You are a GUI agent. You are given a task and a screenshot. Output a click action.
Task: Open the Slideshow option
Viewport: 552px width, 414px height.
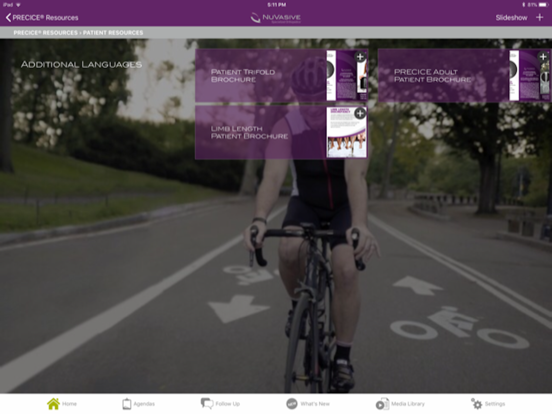point(511,18)
